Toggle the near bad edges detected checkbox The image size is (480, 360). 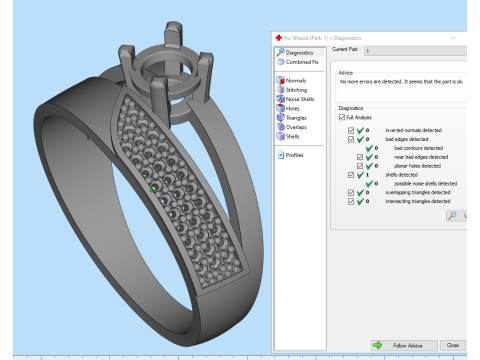click(x=360, y=157)
